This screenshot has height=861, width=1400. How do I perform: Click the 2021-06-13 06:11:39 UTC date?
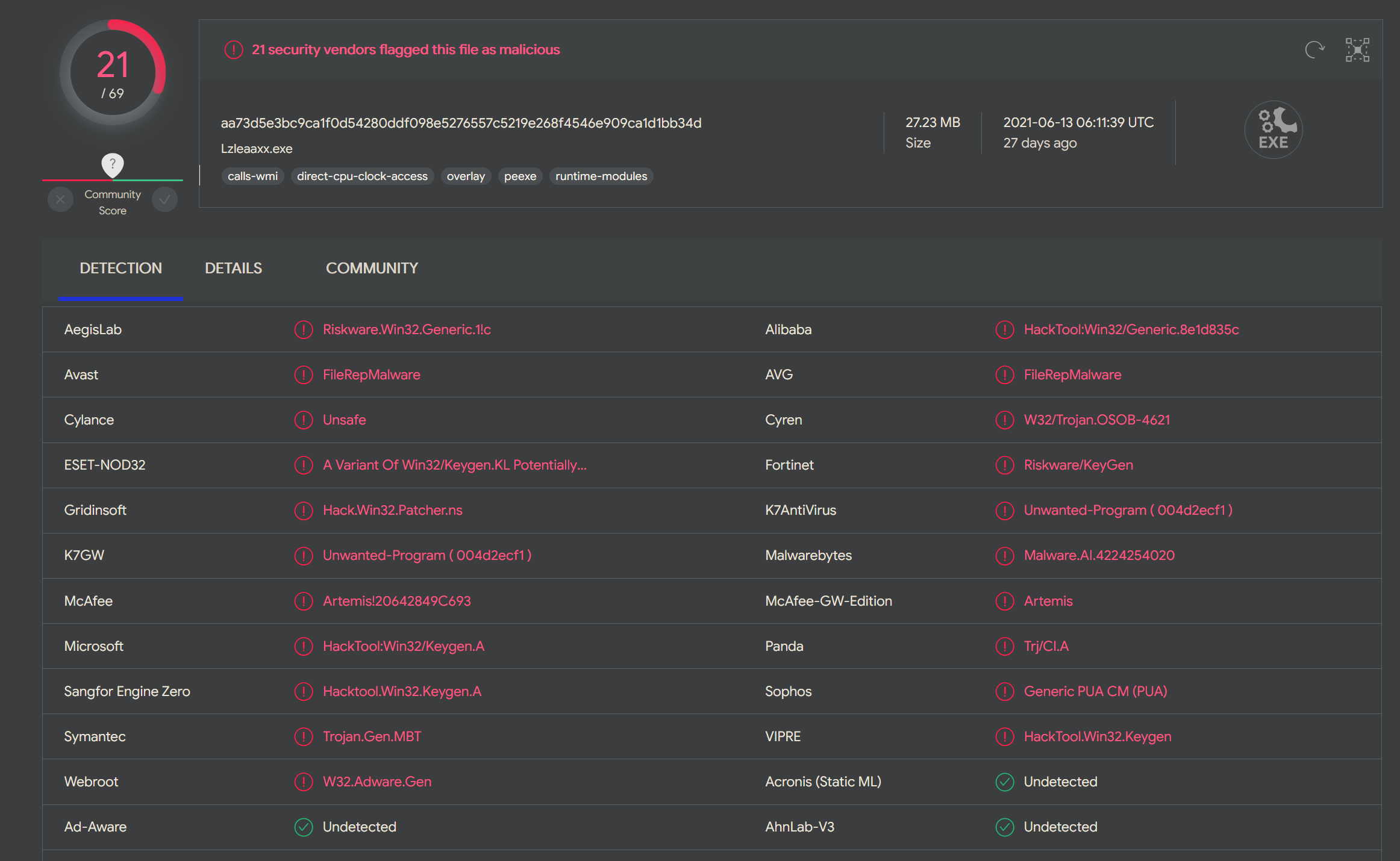tap(1078, 122)
